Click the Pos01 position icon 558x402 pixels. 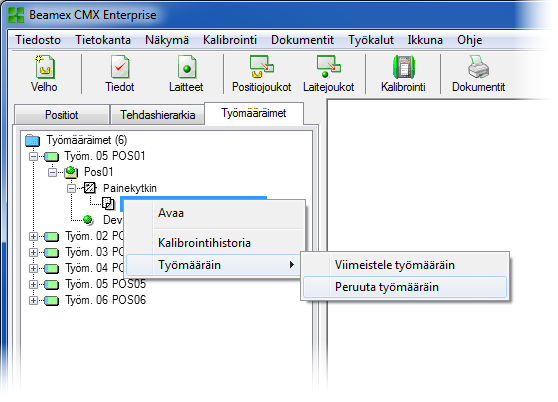point(71,172)
